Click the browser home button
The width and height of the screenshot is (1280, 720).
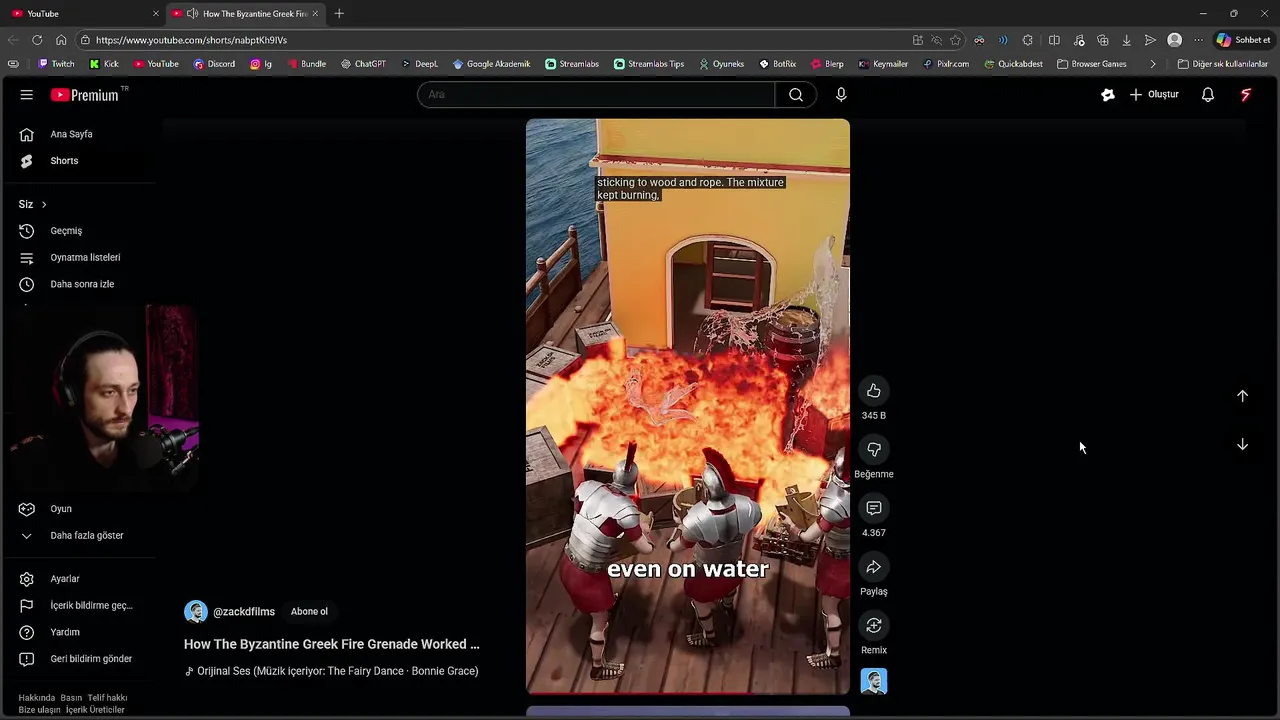(61, 40)
